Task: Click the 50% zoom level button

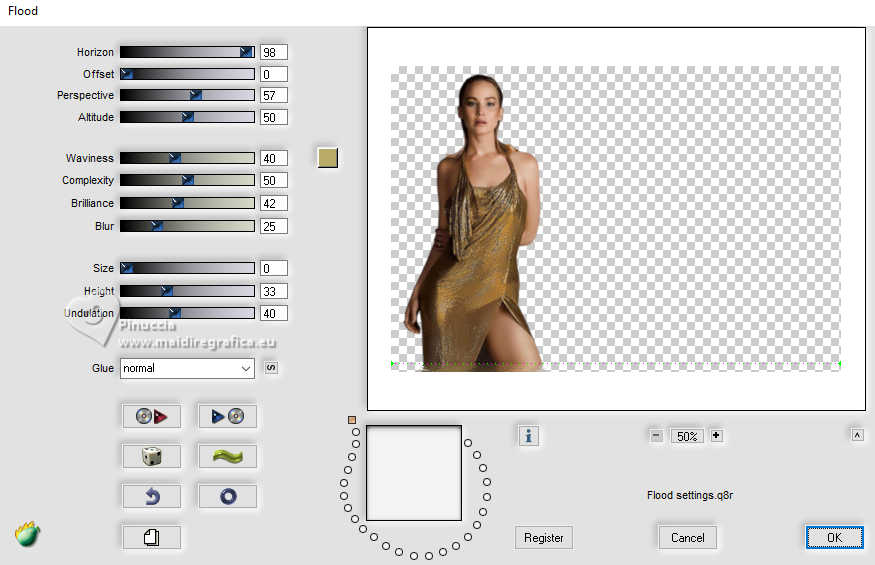Action: (x=687, y=436)
